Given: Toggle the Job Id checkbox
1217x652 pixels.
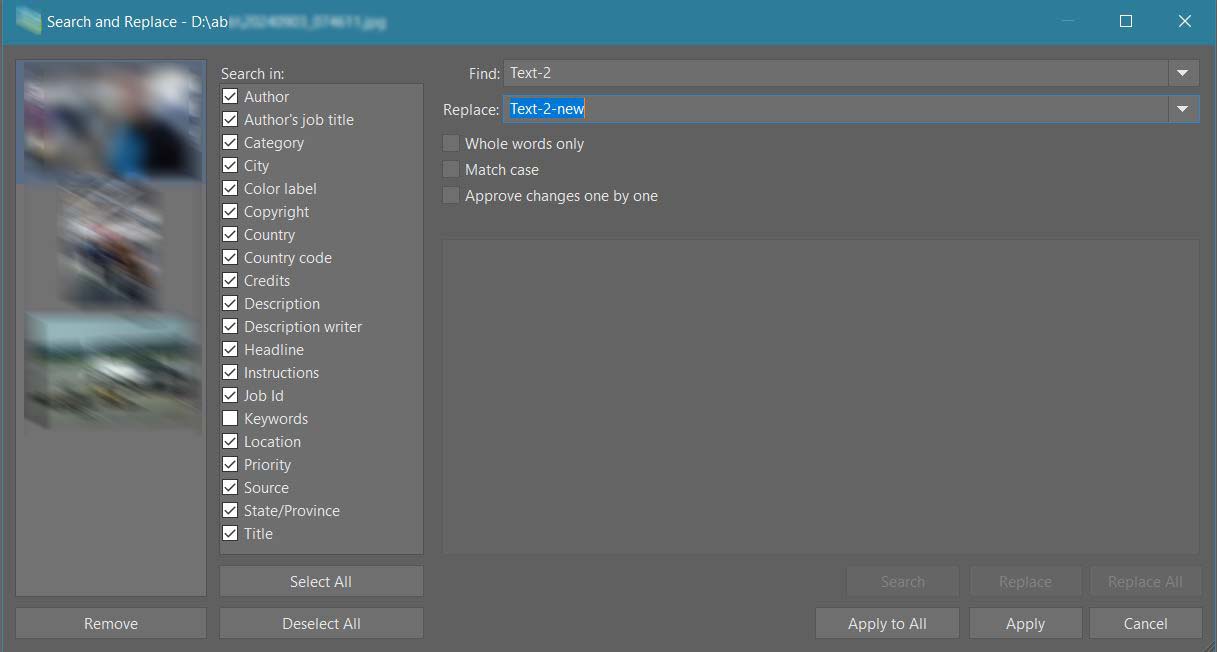Looking at the screenshot, I should (x=230, y=396).
